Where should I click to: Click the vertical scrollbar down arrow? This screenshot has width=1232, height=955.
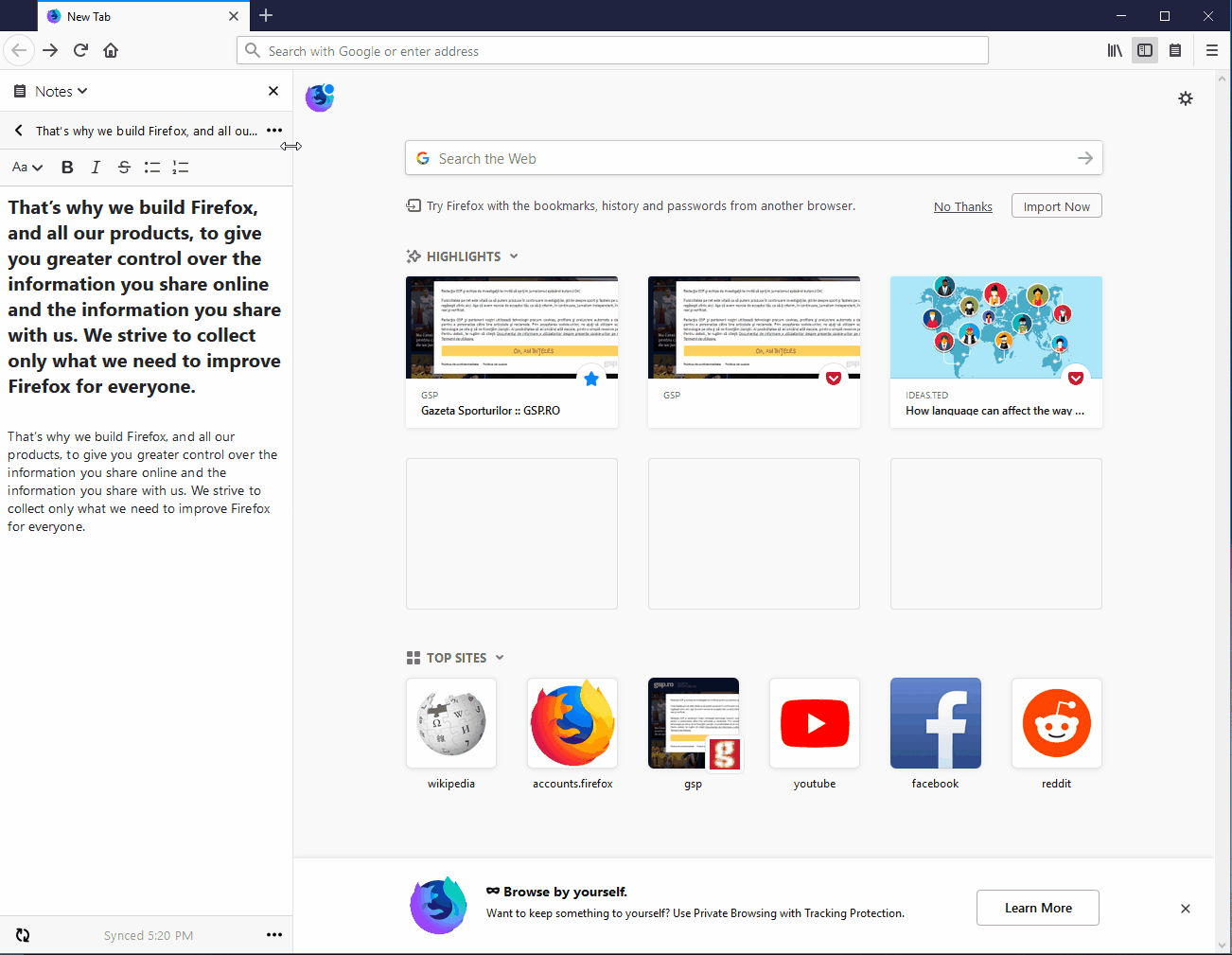click(x=1223, y=945)
